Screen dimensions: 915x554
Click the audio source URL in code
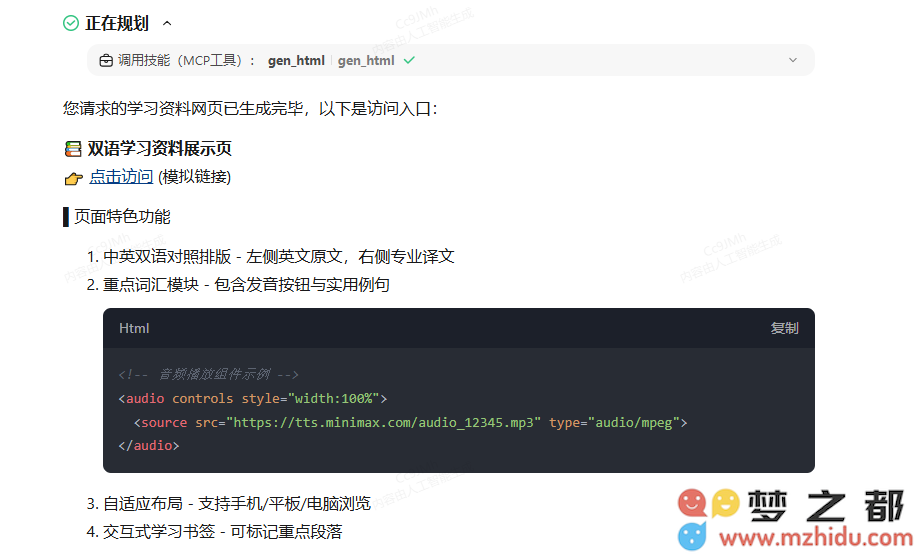[x=383, y=423]
